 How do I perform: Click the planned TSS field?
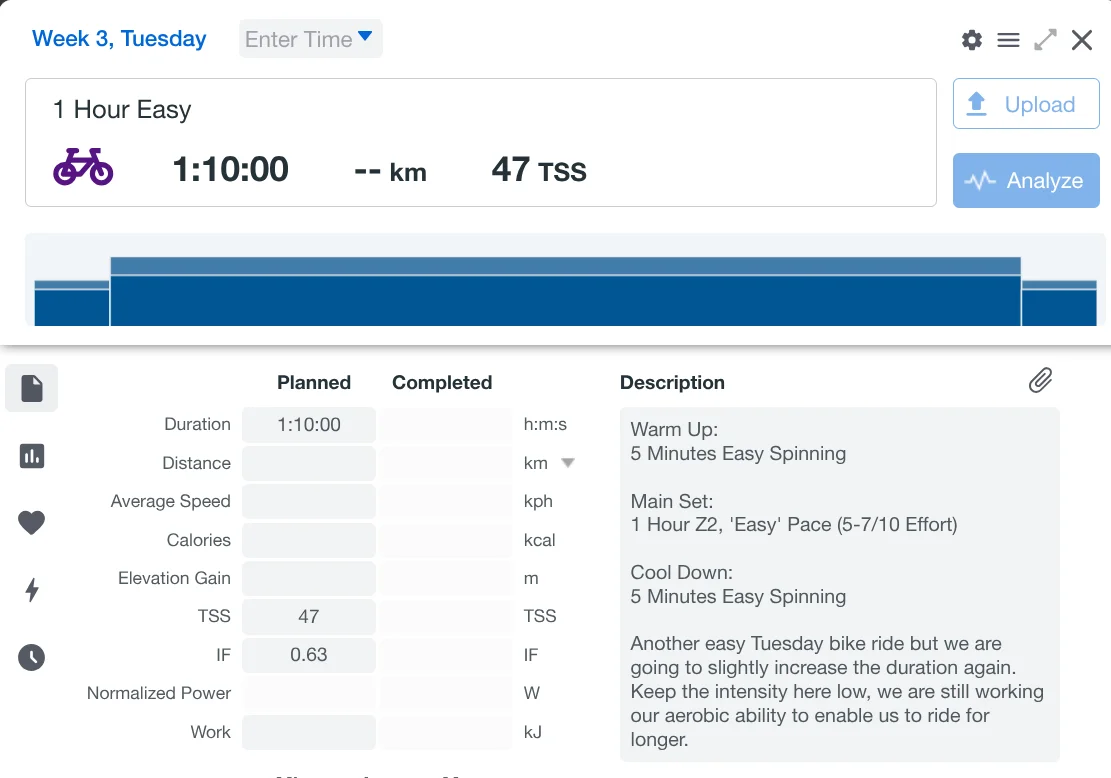[x=309, y=617]
